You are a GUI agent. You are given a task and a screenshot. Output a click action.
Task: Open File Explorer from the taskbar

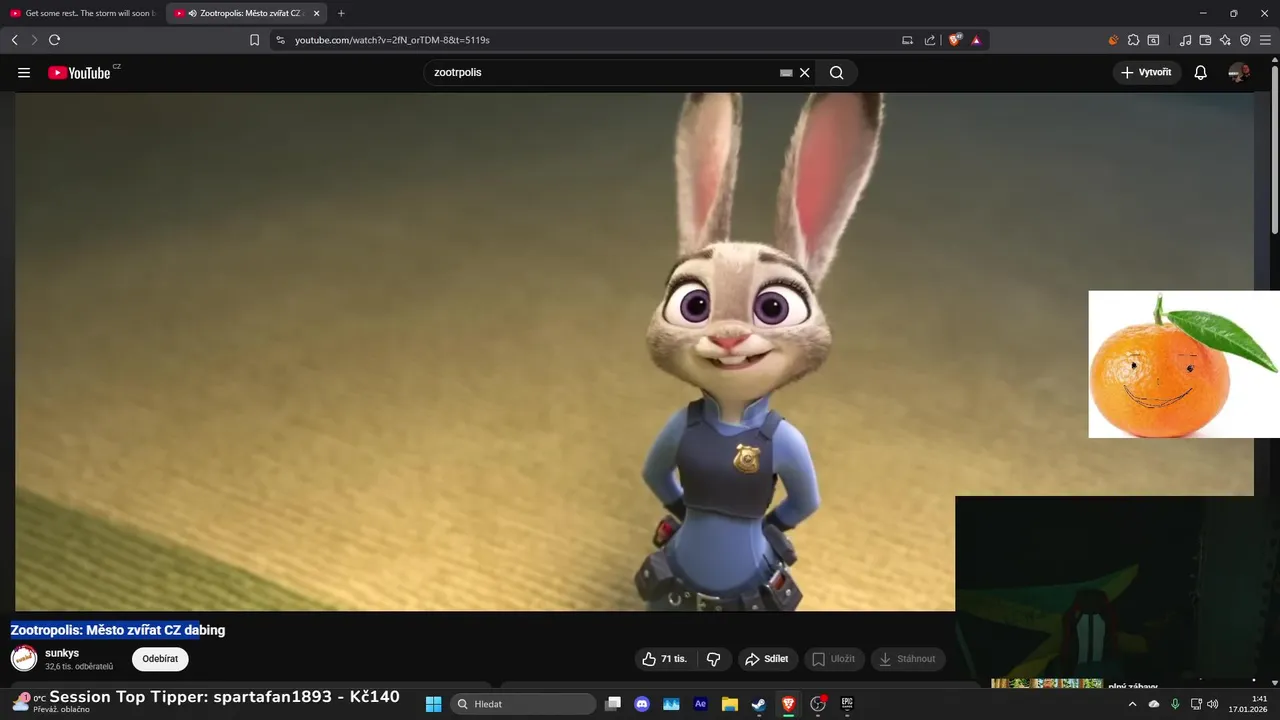(730, 704)
